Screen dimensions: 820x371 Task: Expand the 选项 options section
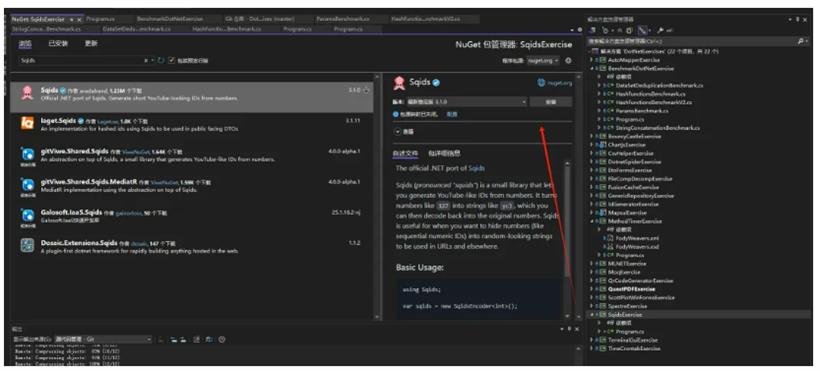click(397, 132)
